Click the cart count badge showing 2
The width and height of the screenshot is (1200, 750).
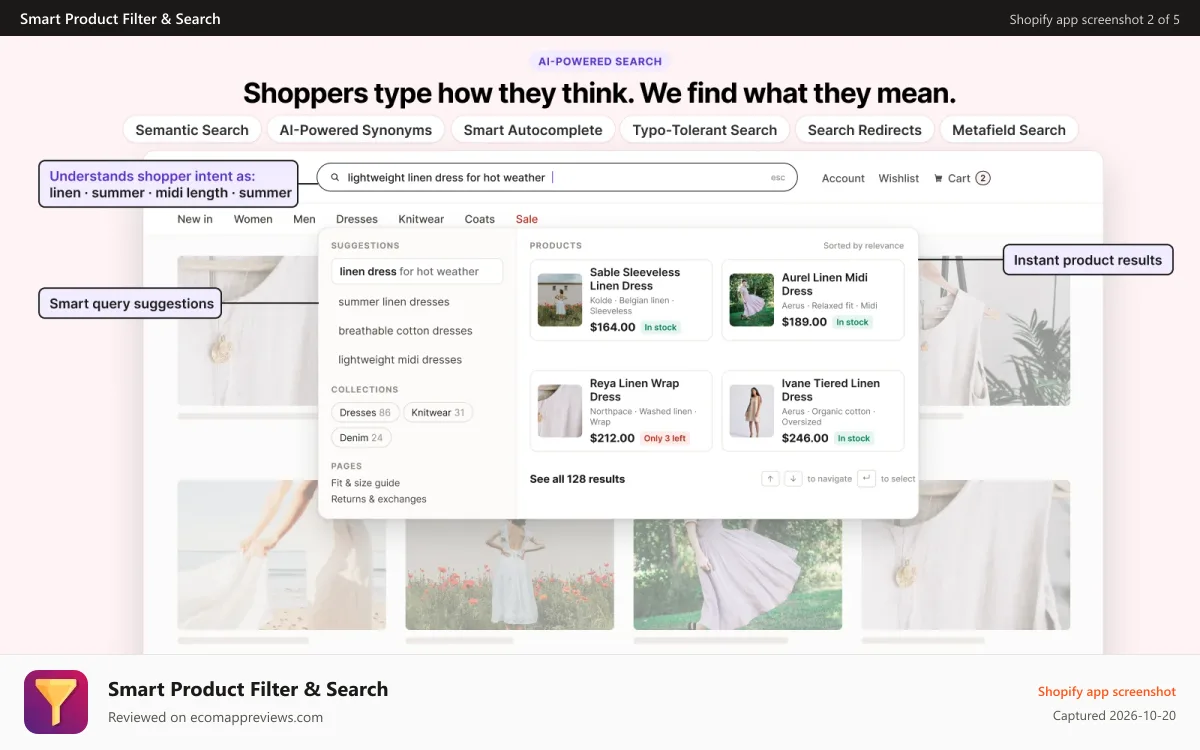[983, 178]
